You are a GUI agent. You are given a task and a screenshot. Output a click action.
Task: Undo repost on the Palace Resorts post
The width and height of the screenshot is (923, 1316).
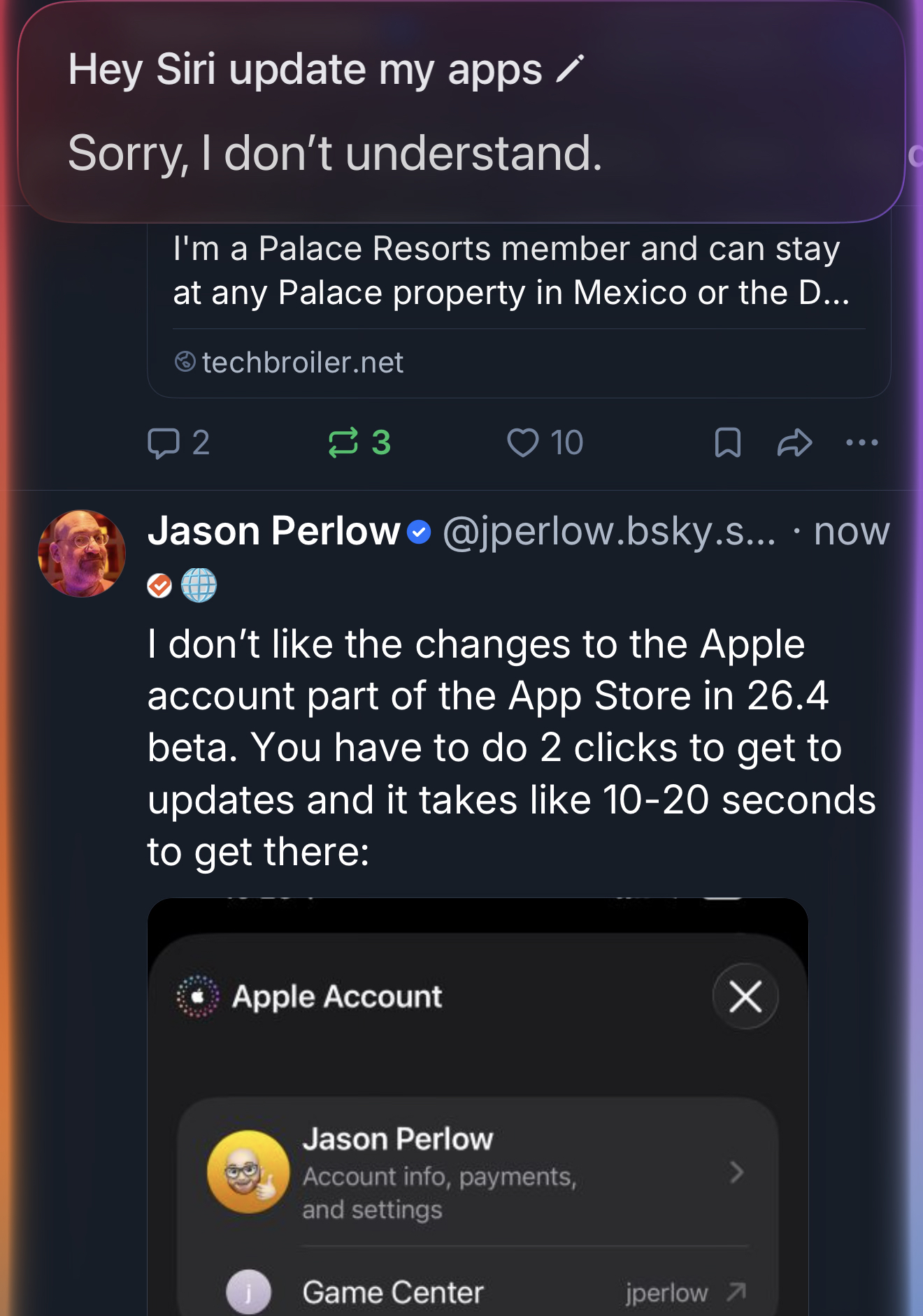(359, 443)
